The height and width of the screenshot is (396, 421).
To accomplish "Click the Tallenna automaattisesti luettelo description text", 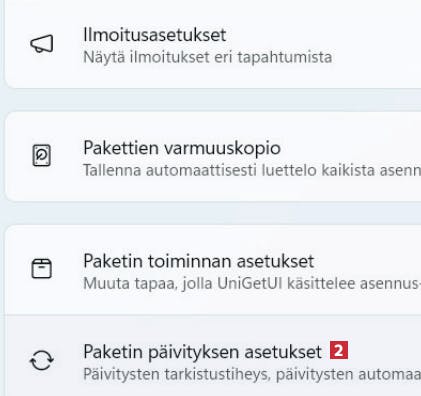I will pyautogui.click(x=252, y=170).
